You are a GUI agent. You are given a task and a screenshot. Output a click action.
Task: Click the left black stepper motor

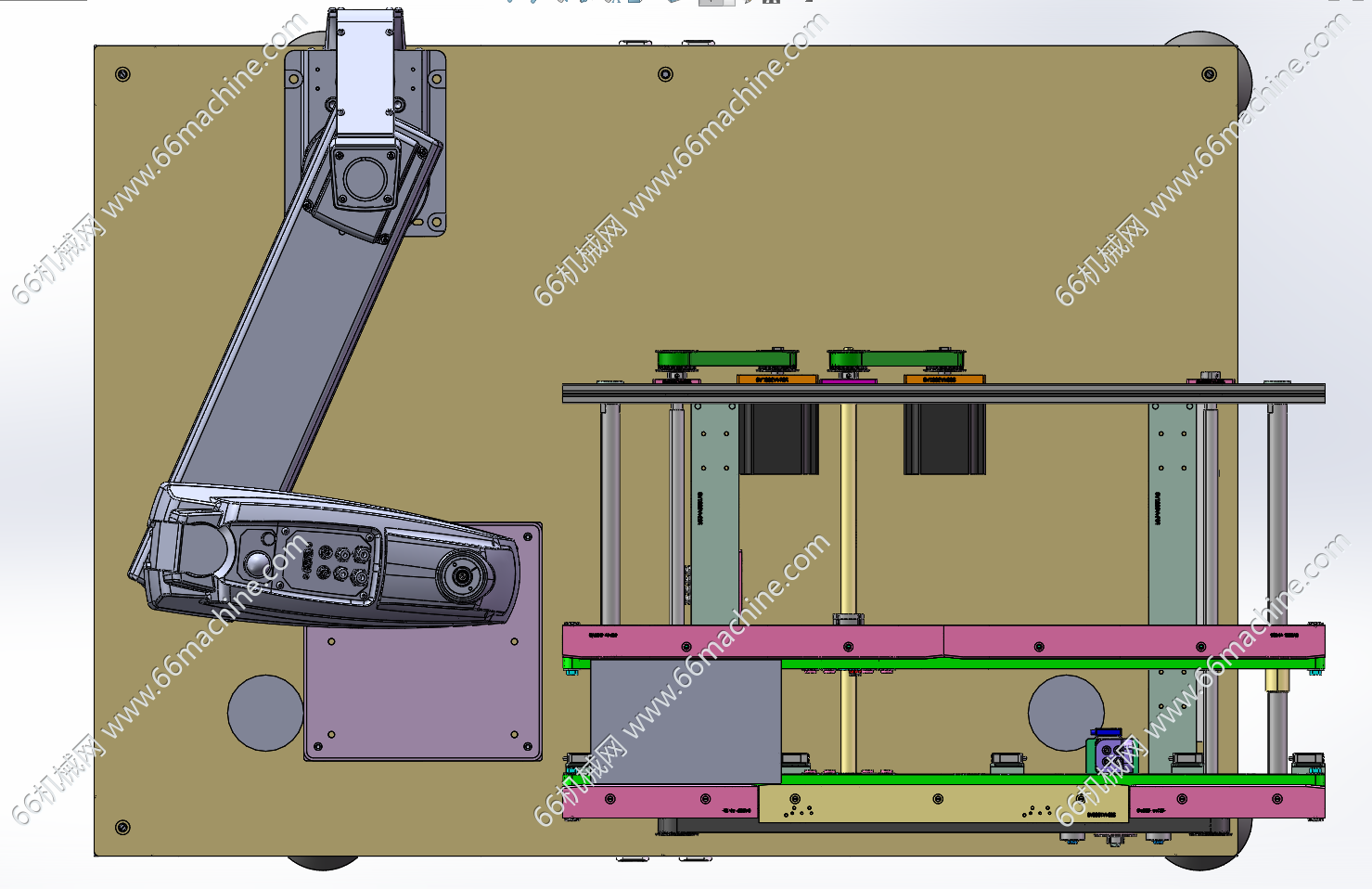click(777, 438)
